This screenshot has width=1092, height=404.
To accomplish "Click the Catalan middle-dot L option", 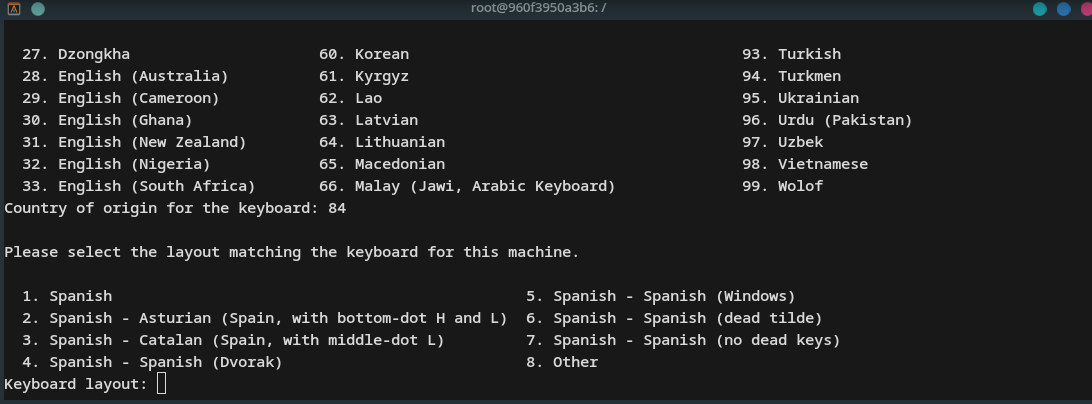I will (233, 340).
